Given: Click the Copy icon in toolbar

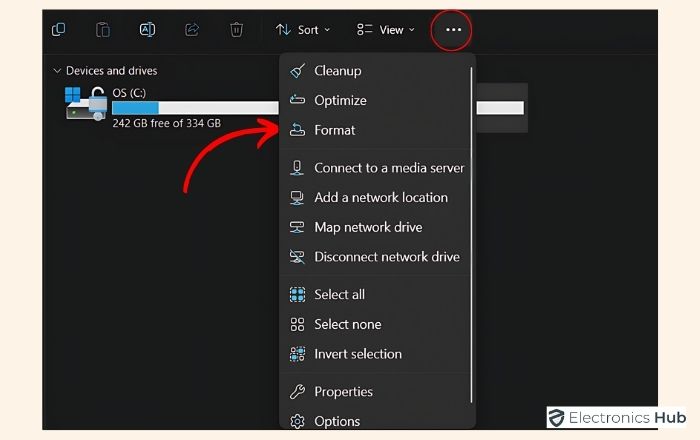Looking at the screenshot, I should [x=58, y=30].
